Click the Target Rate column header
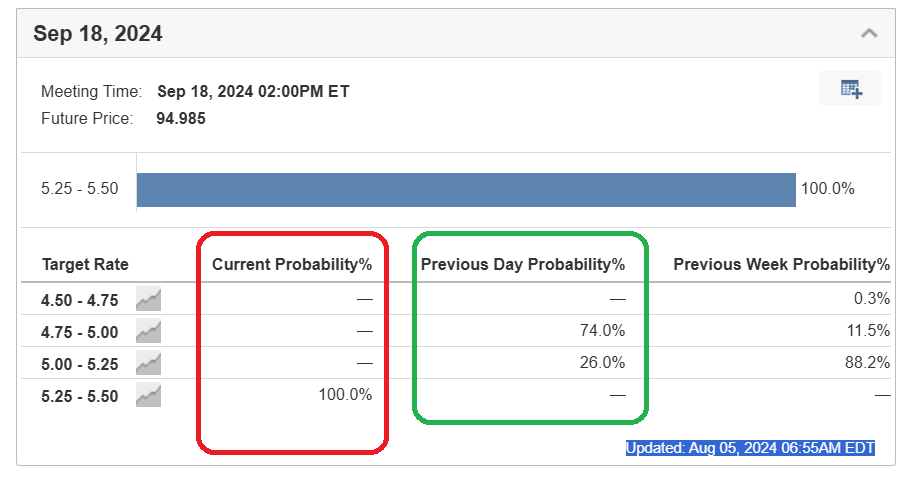This screenshot has height=480, width=904. pyautogui.click(x=85, y=265)
